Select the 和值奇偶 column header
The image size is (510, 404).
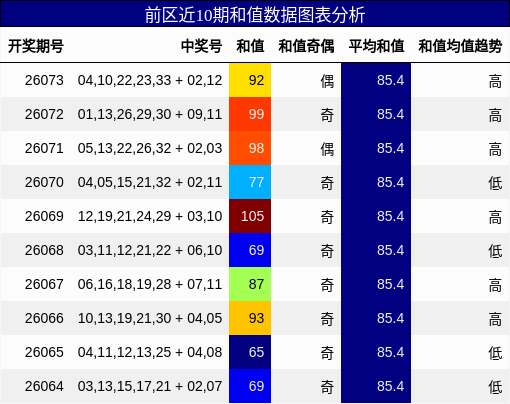(x=306, y=46)
